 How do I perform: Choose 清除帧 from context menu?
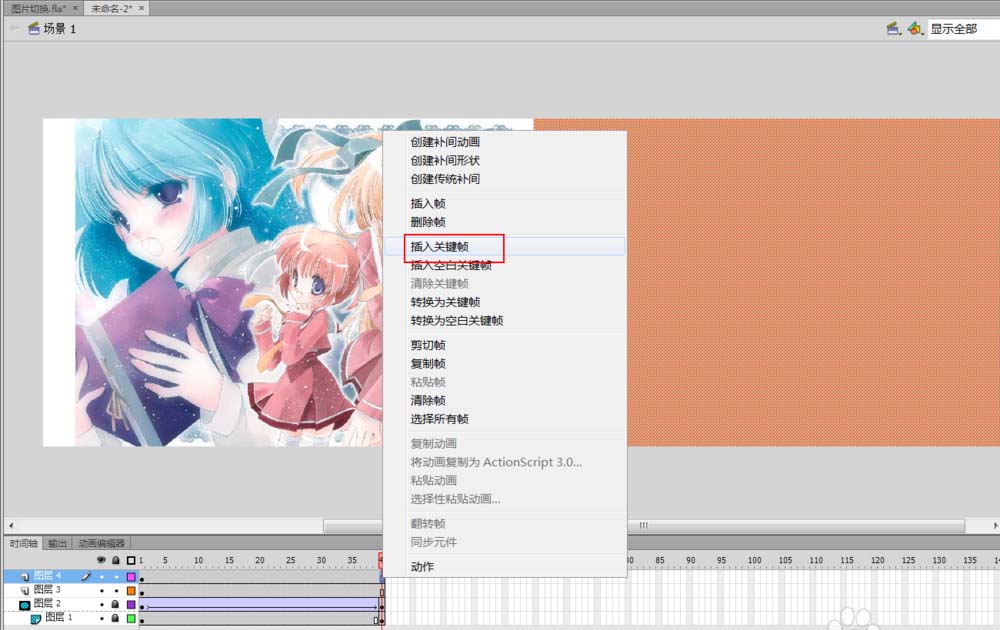pyautogui.click(x=428, y=400)
